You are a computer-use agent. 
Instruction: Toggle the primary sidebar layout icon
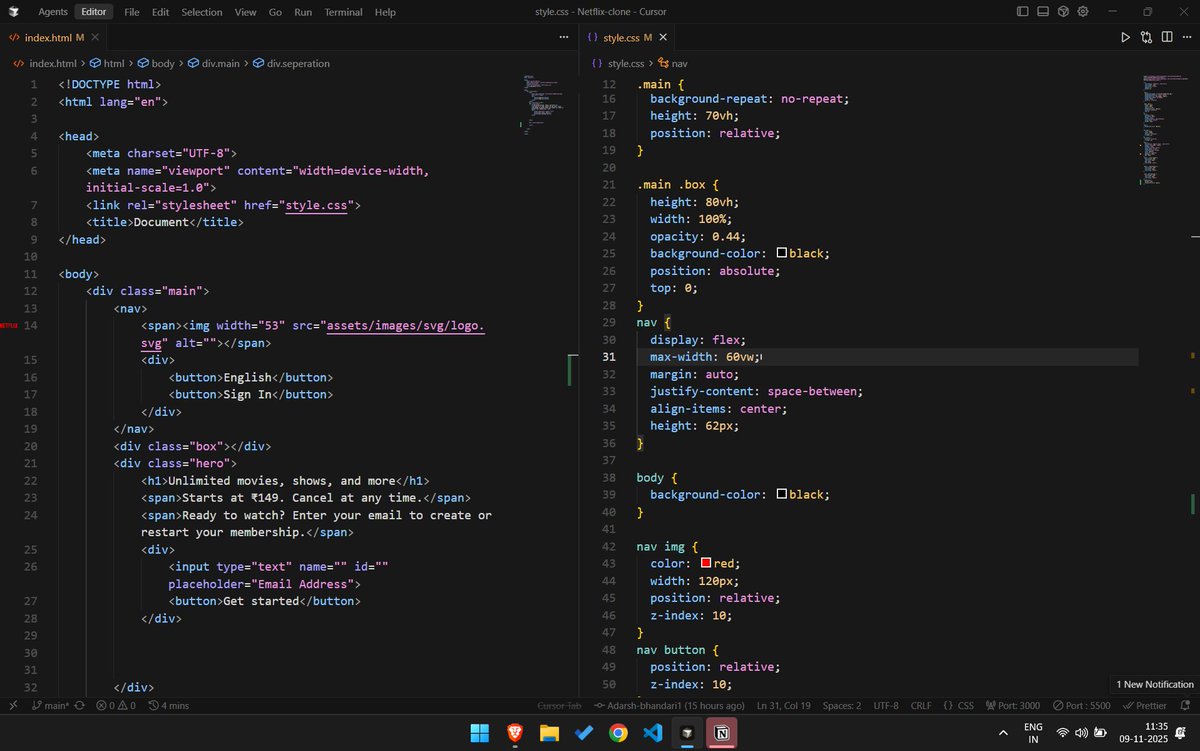1022,12
